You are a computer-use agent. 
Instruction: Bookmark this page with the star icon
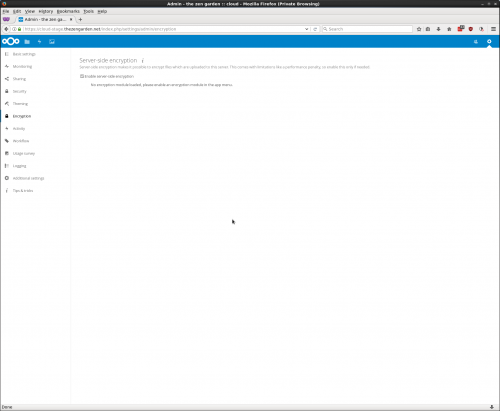(419, 29)
